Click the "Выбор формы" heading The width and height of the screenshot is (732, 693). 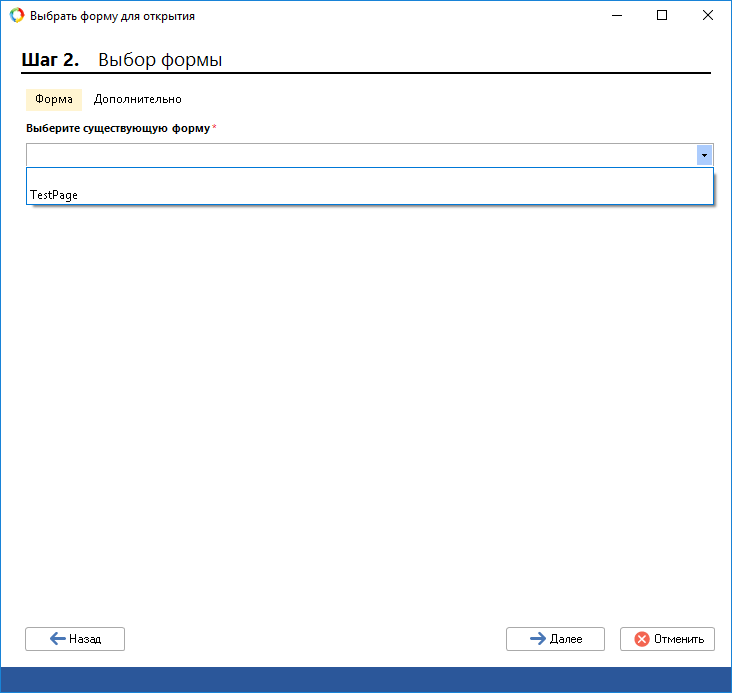[x=160, y=60]
